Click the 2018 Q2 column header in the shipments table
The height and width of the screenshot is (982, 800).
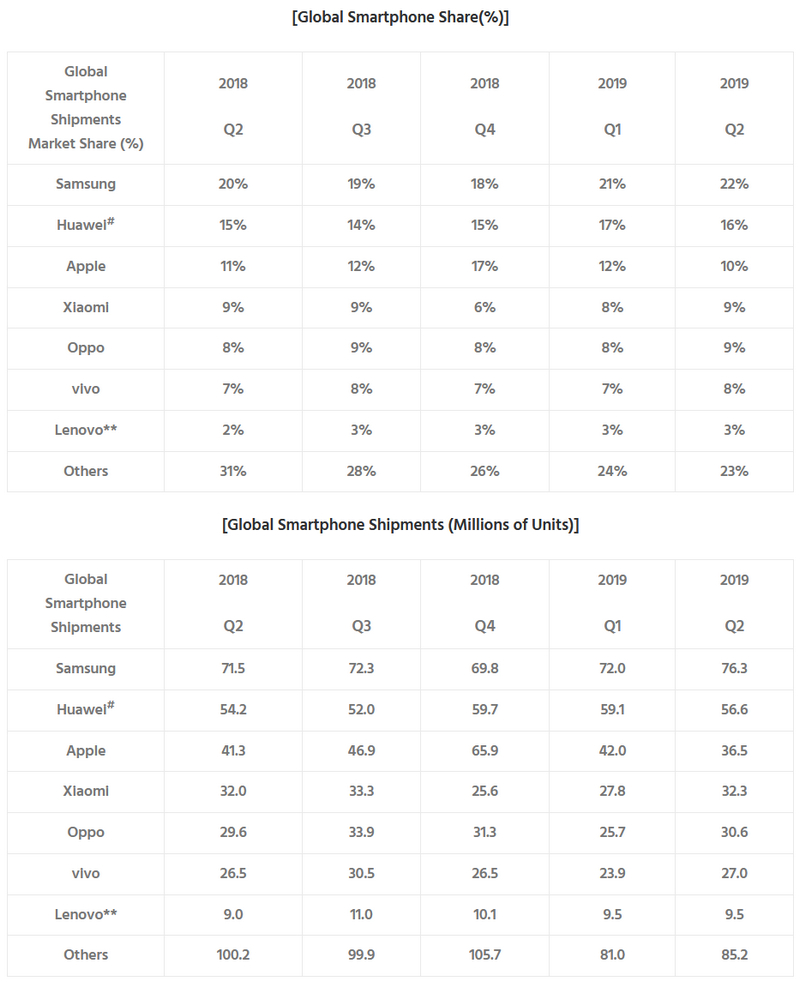(232, 603)
